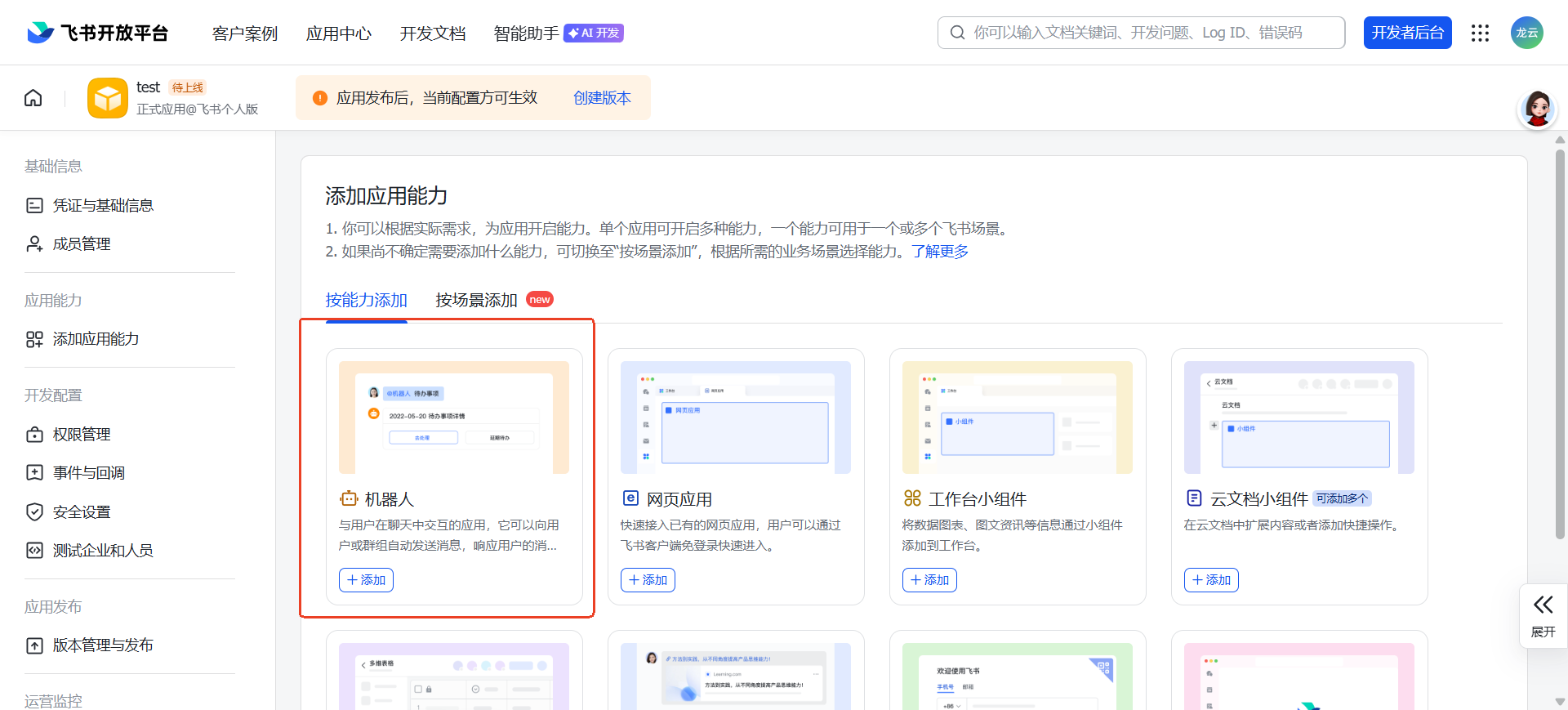Open the apps grid launcher icon
Image resolution: width=1568 pixels, height=710 pixels.
(1480, 33)
